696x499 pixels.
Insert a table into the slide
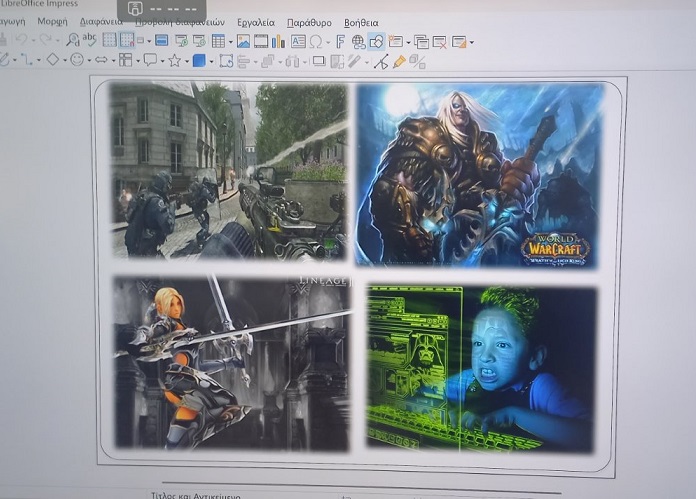coord(218,41)
